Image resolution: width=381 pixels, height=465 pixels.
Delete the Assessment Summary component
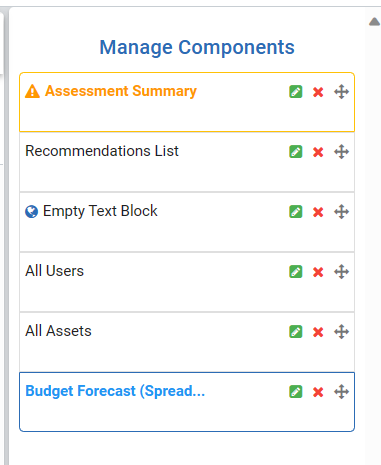pyautogui.click(x=318, y=92)
